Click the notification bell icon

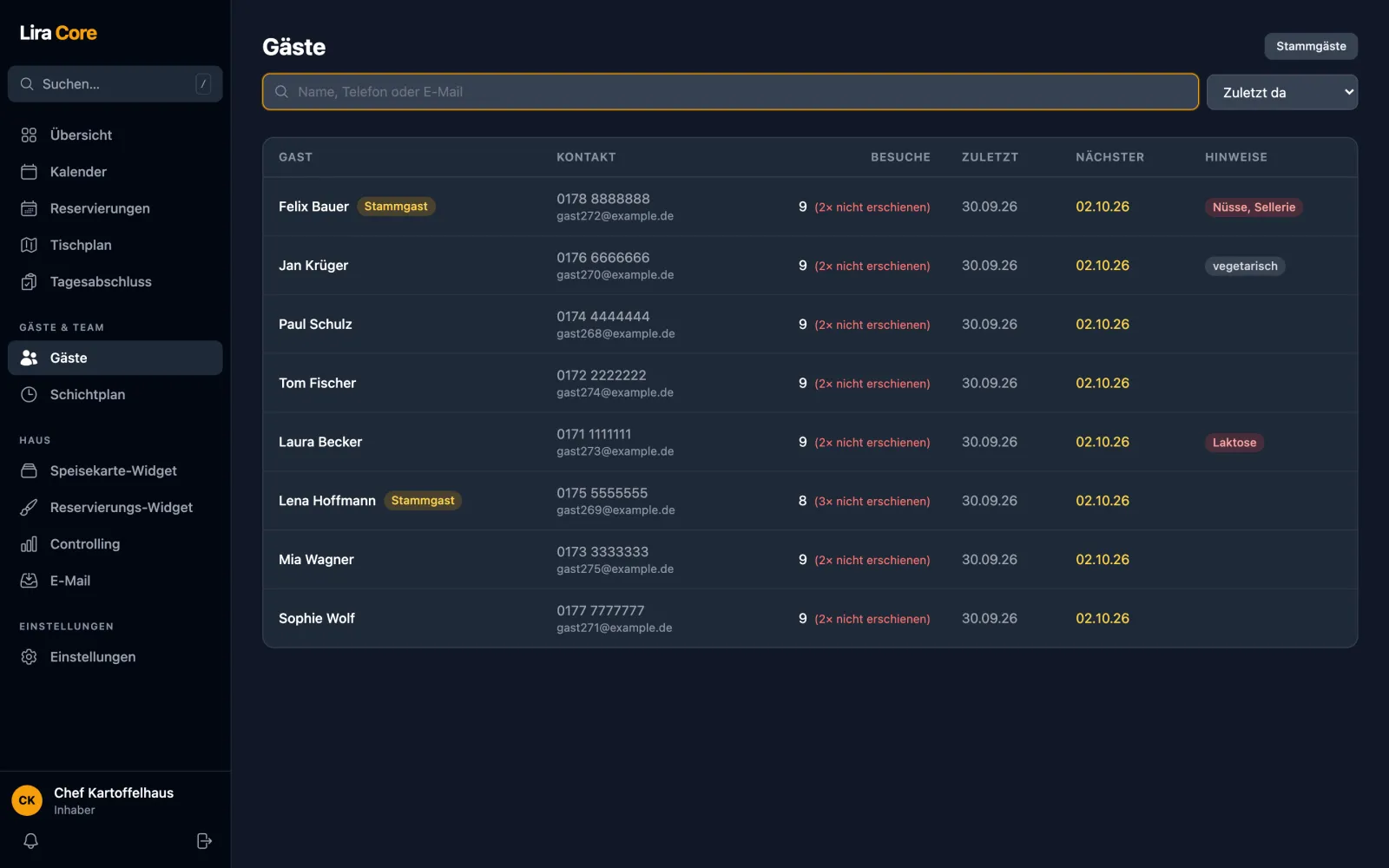coord(30,841)
